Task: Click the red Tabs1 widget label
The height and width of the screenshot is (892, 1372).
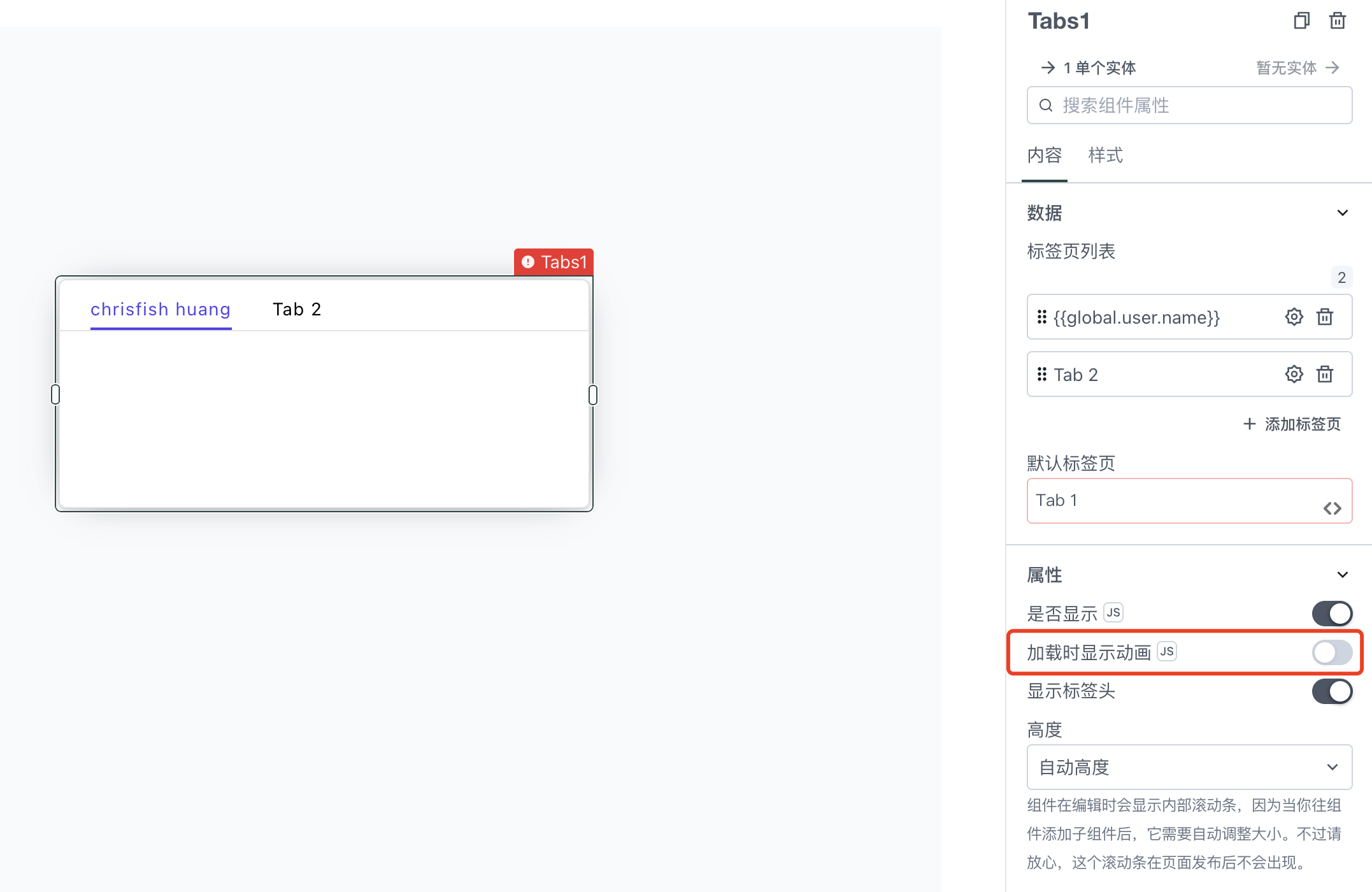Action: pyautogui.click(x=554, y=262)
